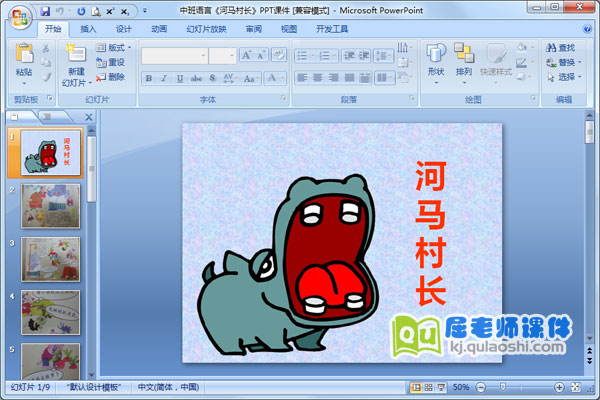This screenshot has width=600, height=400.
Task: Copy selection using copy icon
Action: 46,62
